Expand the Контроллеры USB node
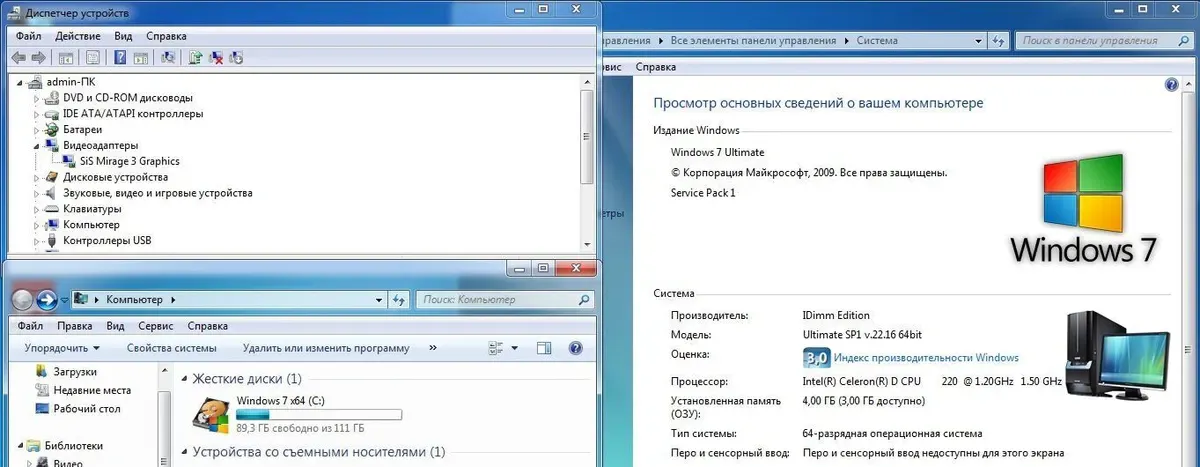The width and height of the screenshot is (1200, 467). [38, 241]
